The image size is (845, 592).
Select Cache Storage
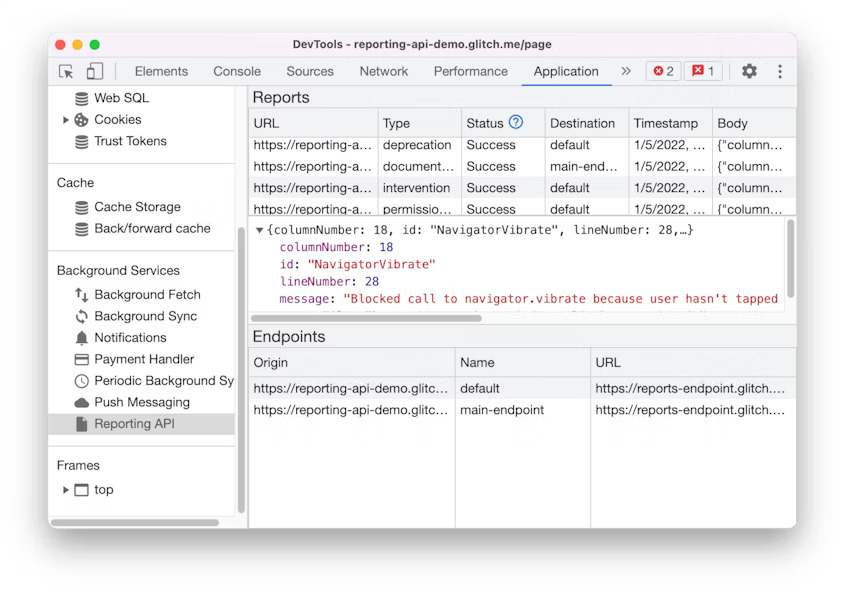138,207
